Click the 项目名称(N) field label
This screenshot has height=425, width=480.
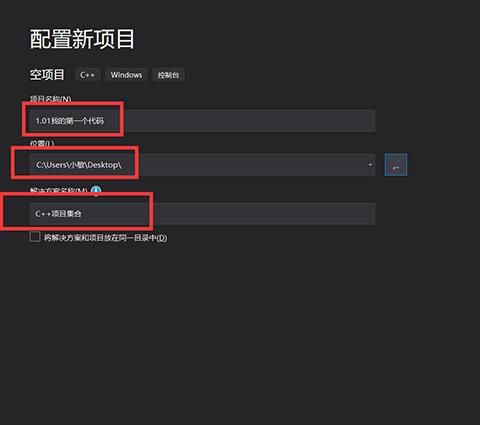[x=50, y=99]
